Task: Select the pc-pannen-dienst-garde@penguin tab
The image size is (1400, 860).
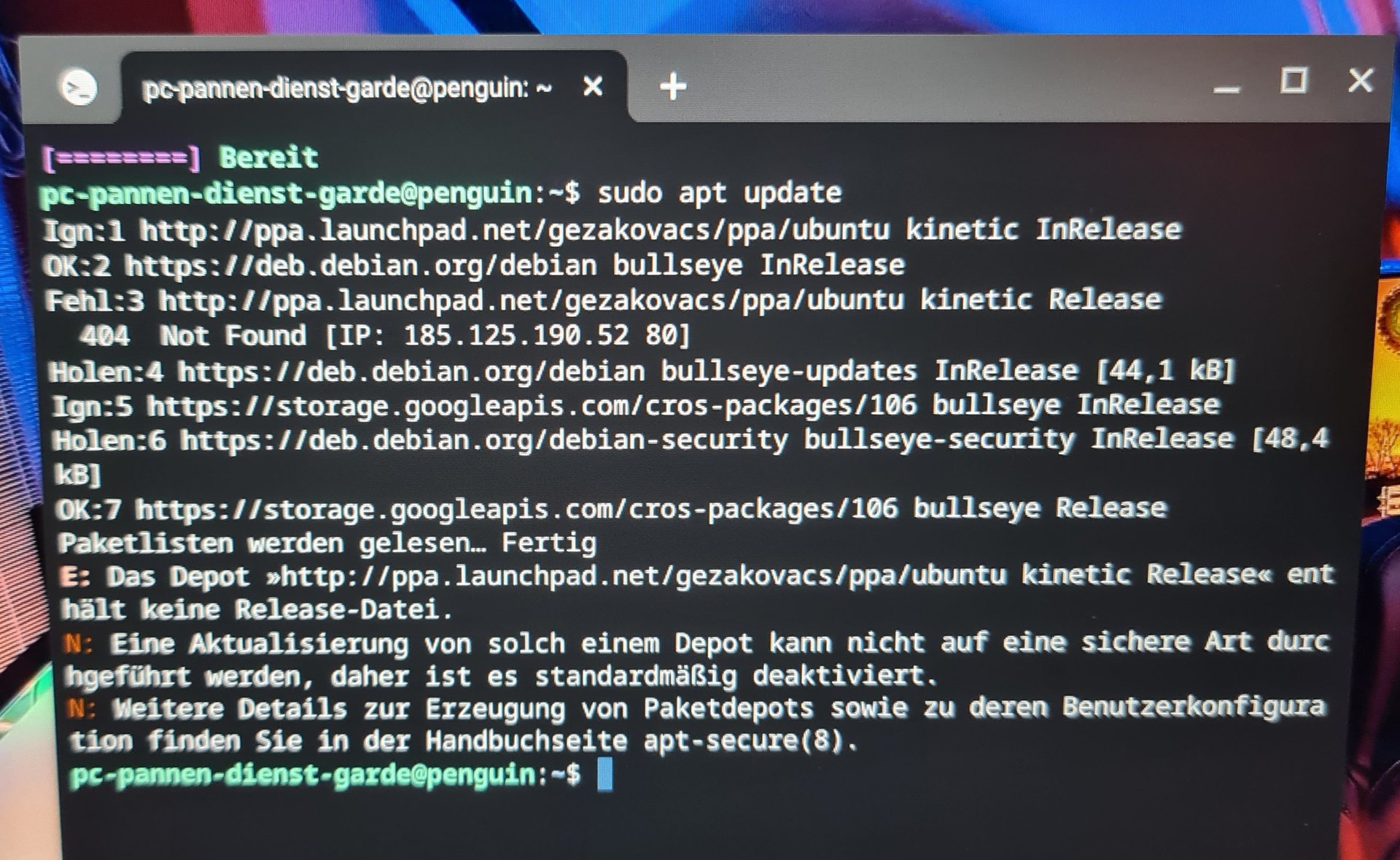Action: (347, 88)
